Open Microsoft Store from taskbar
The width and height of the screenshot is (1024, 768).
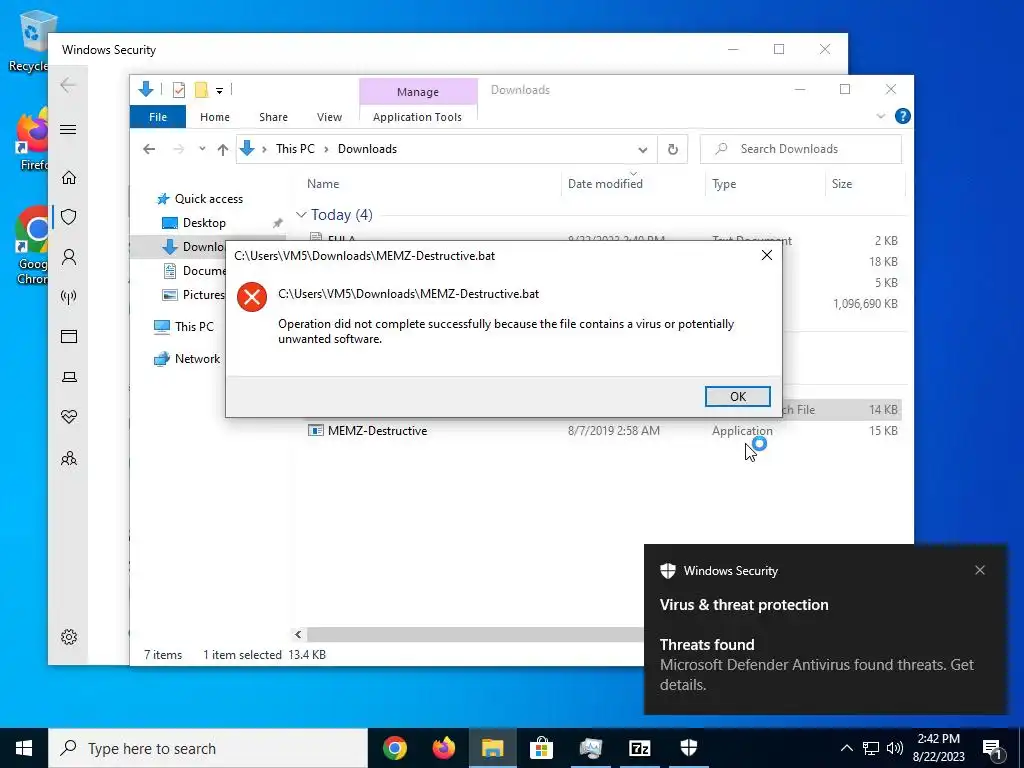click(x=541, y=748)
